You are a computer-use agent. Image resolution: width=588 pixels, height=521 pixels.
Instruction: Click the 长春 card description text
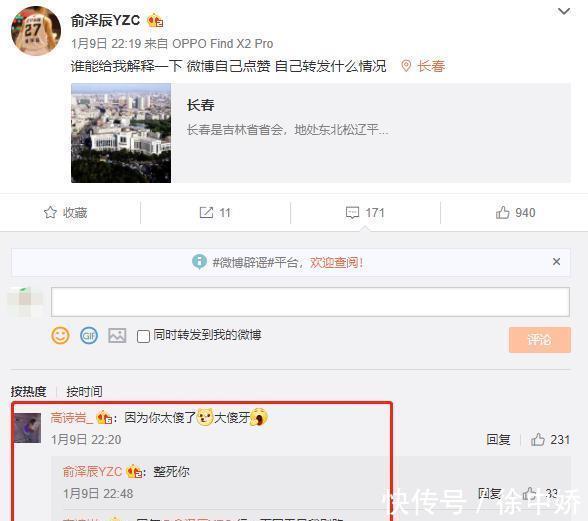288,130
